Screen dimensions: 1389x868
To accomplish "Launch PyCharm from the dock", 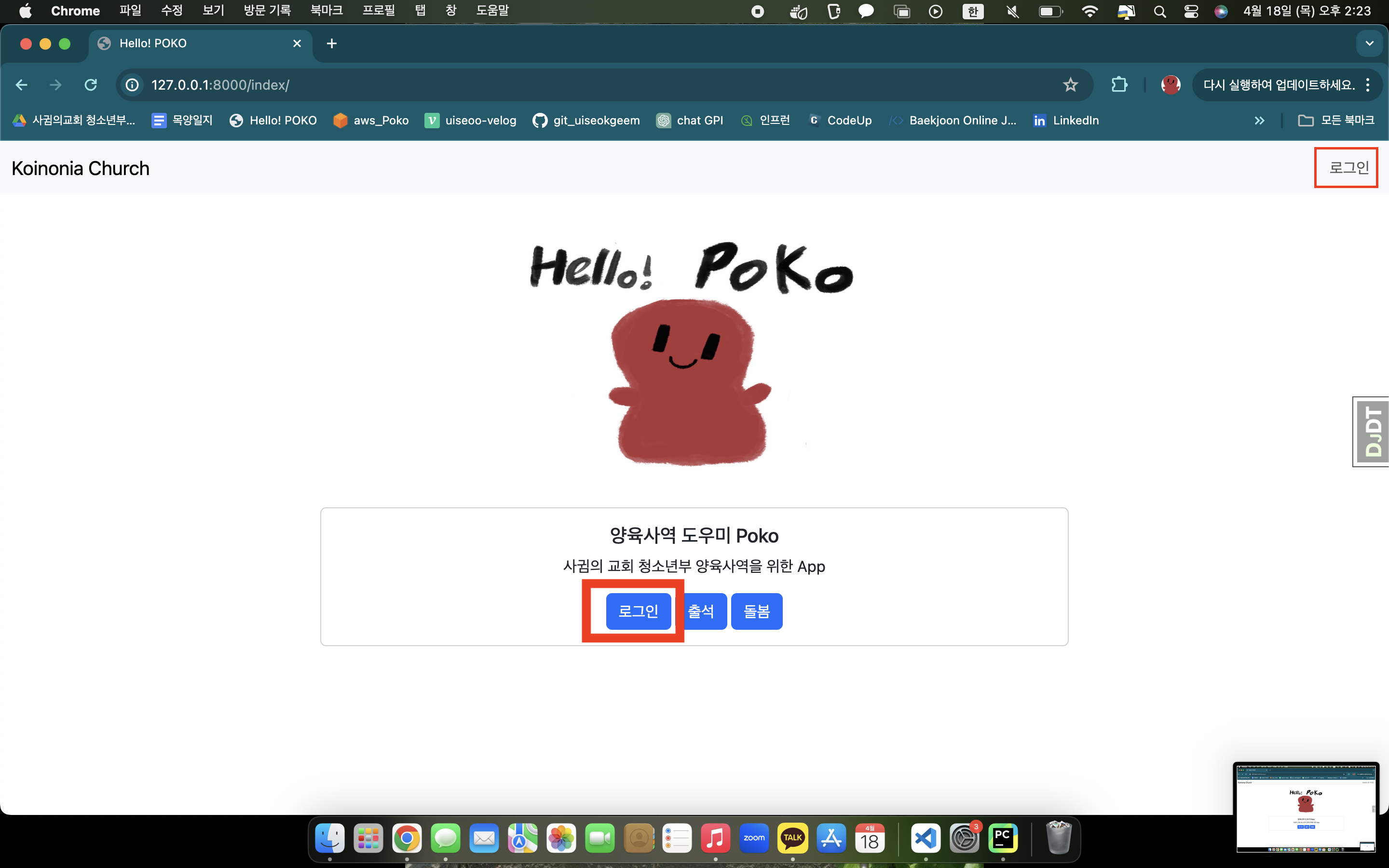I will pyautogui.click(x=1002, y=838).
